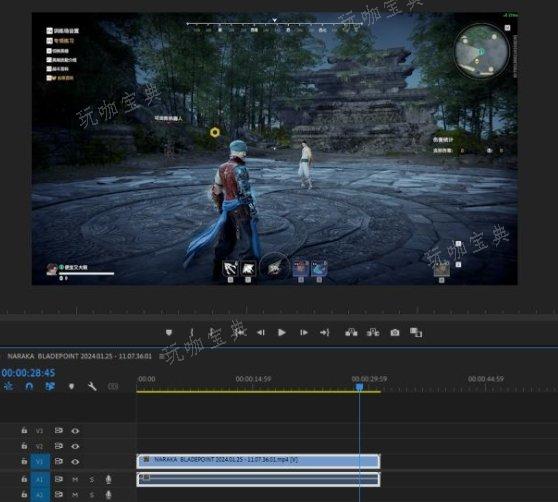The width and height of the screenshot is (558, 502).
Task: Mute audio track A2
Action: pos(75,495)
